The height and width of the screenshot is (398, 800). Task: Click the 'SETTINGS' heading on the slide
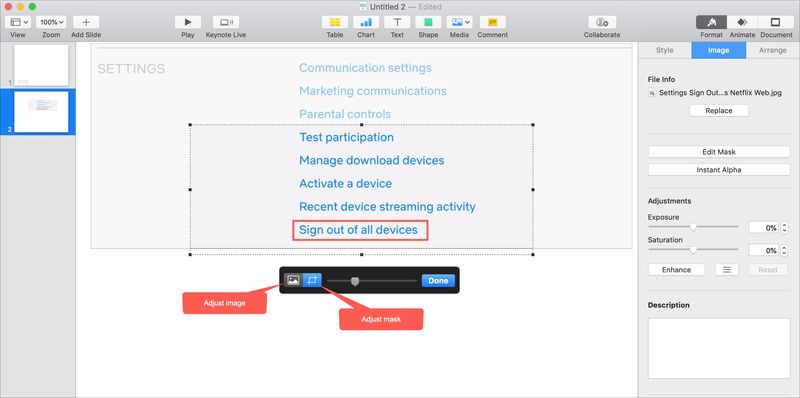[131, 69]
